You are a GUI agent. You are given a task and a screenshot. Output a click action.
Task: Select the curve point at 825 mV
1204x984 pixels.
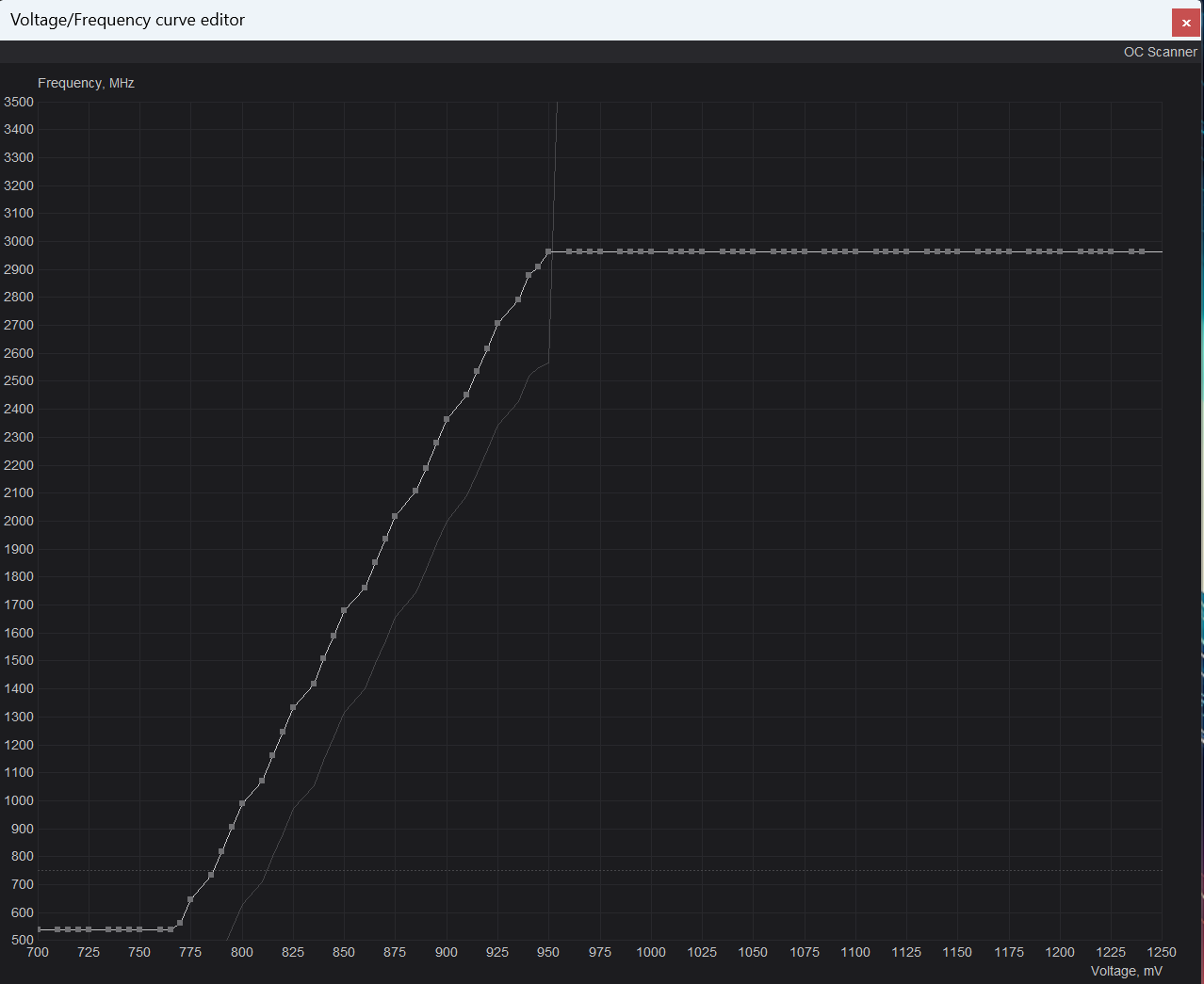pos(293,707)
